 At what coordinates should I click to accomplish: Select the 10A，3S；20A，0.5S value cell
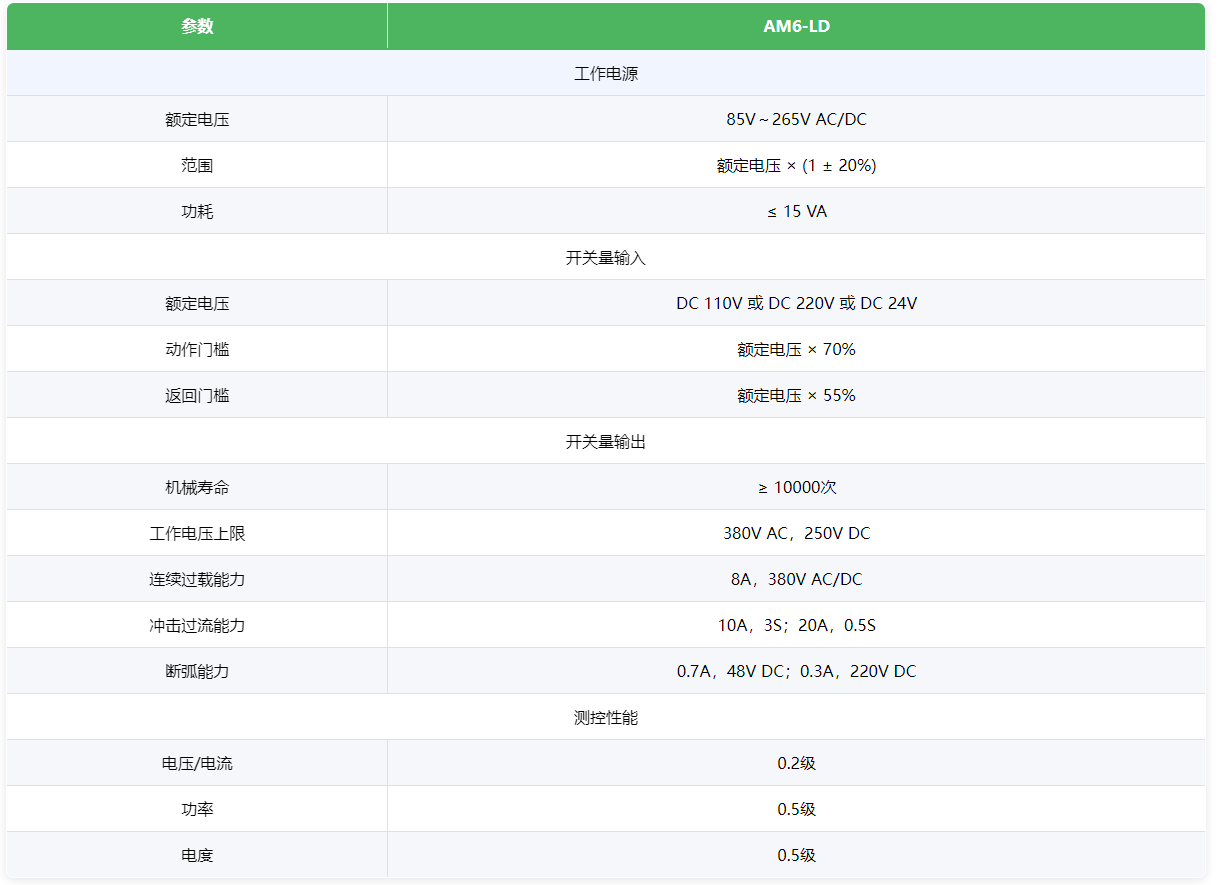[x=796, y=626]
